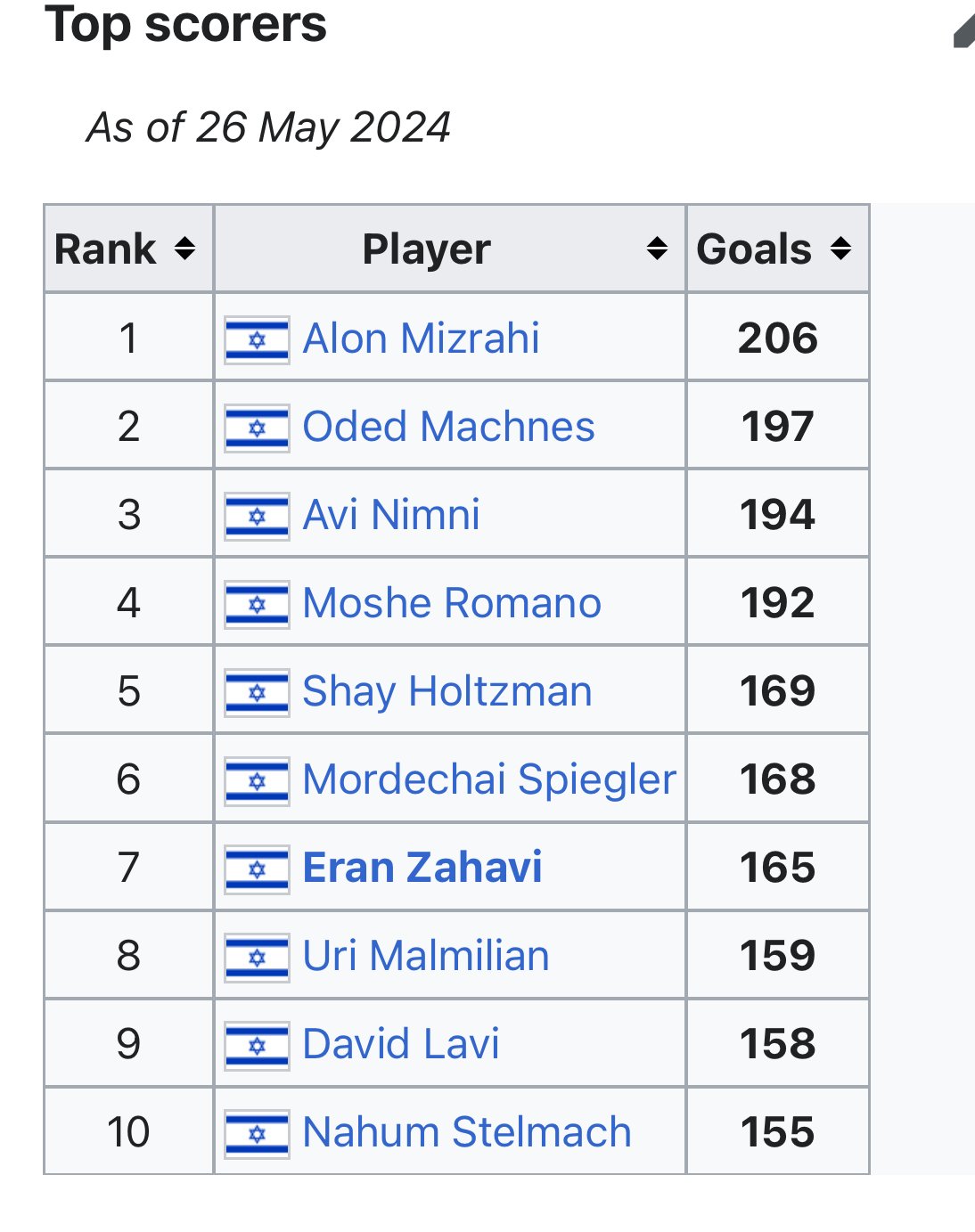Select bold Eran Zahavi link

(x=422, y=868)
